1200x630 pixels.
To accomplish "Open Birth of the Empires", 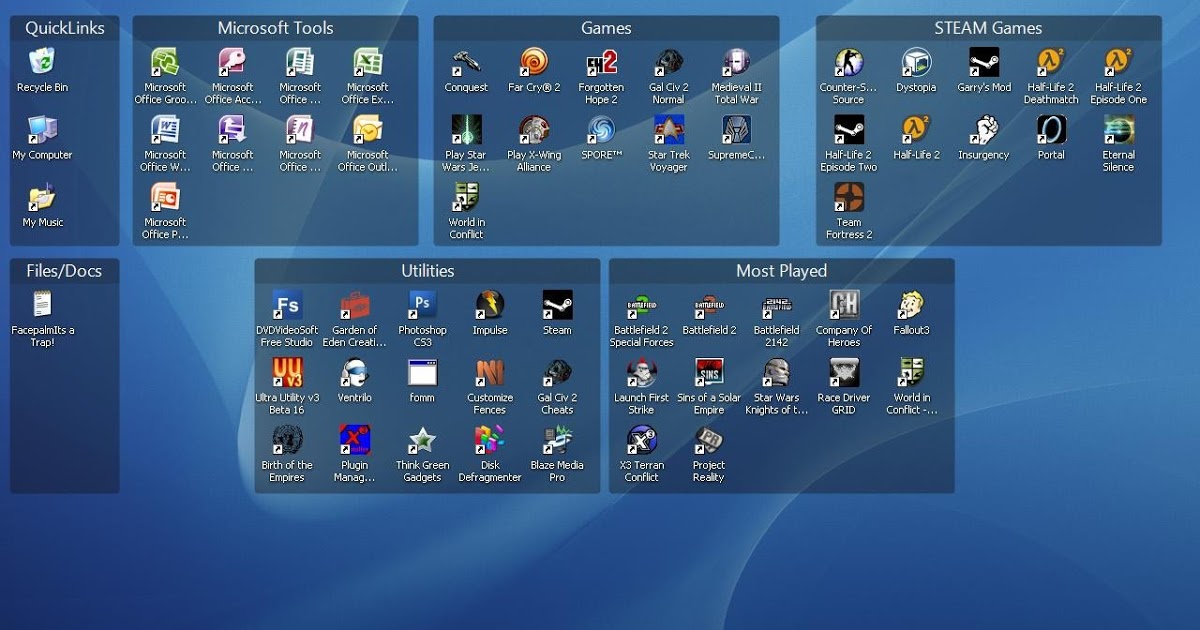I will point(287,439).
